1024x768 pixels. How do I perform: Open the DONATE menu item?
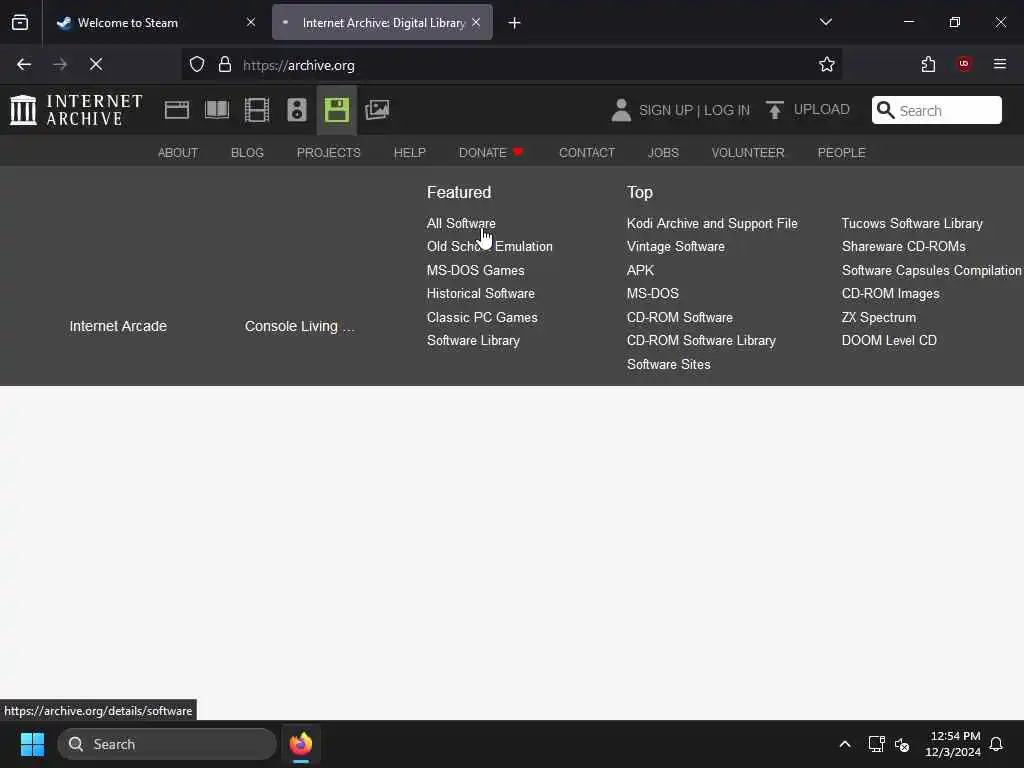(x=490, y=152)
